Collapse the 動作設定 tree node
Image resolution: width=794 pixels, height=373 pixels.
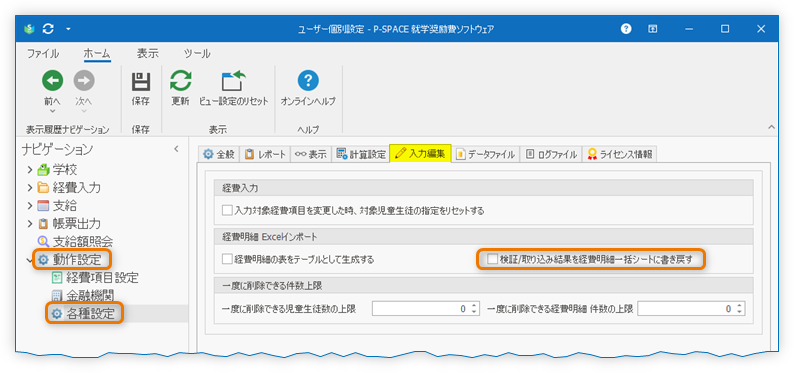[29, 260]
